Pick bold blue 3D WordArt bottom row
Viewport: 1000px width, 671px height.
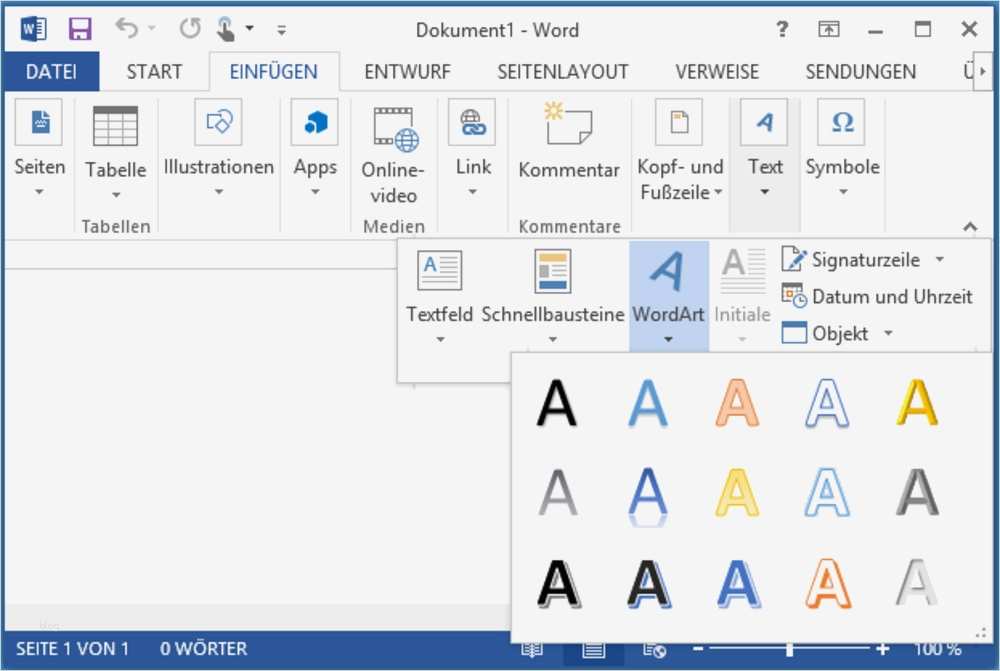[739, 584]
